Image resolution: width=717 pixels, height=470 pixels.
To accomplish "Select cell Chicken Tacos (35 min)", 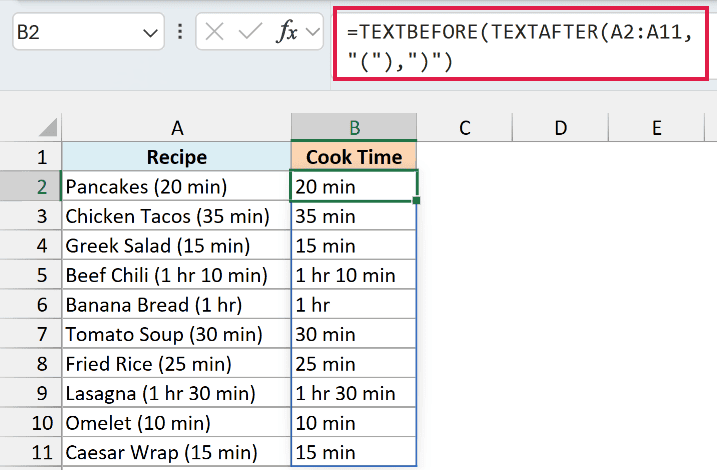I will coord(177,216).
